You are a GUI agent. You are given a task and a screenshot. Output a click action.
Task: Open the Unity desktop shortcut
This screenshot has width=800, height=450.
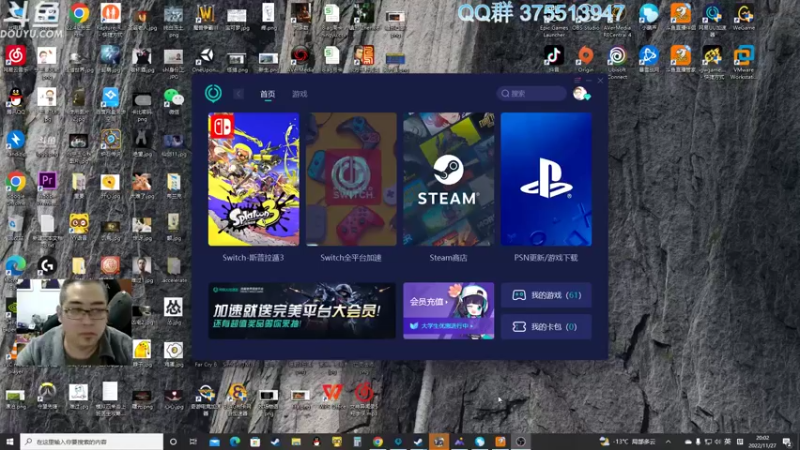coord(206,59)
